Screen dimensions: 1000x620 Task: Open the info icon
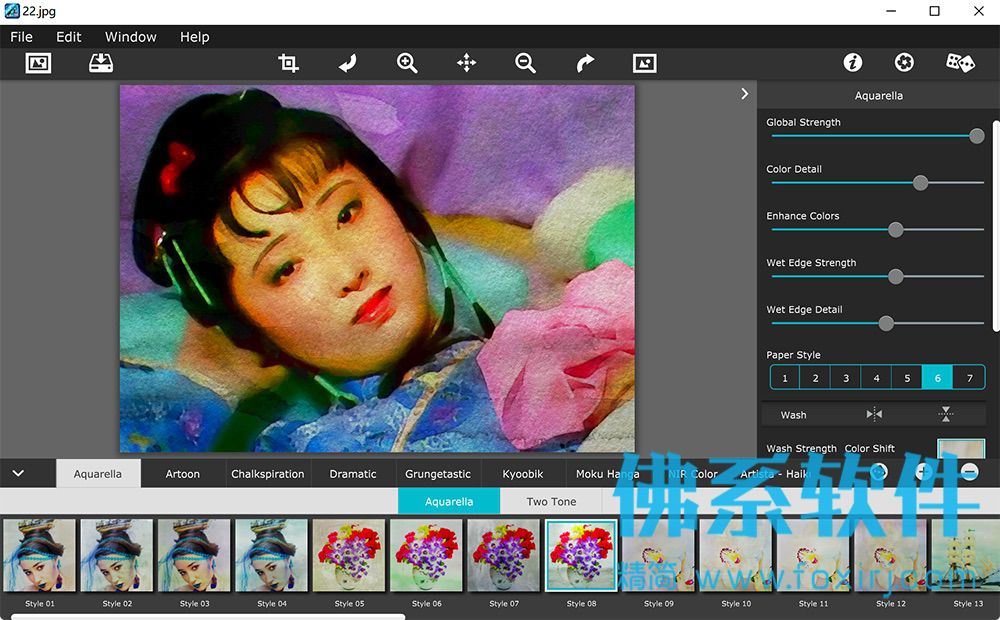(x=853, y=63)
